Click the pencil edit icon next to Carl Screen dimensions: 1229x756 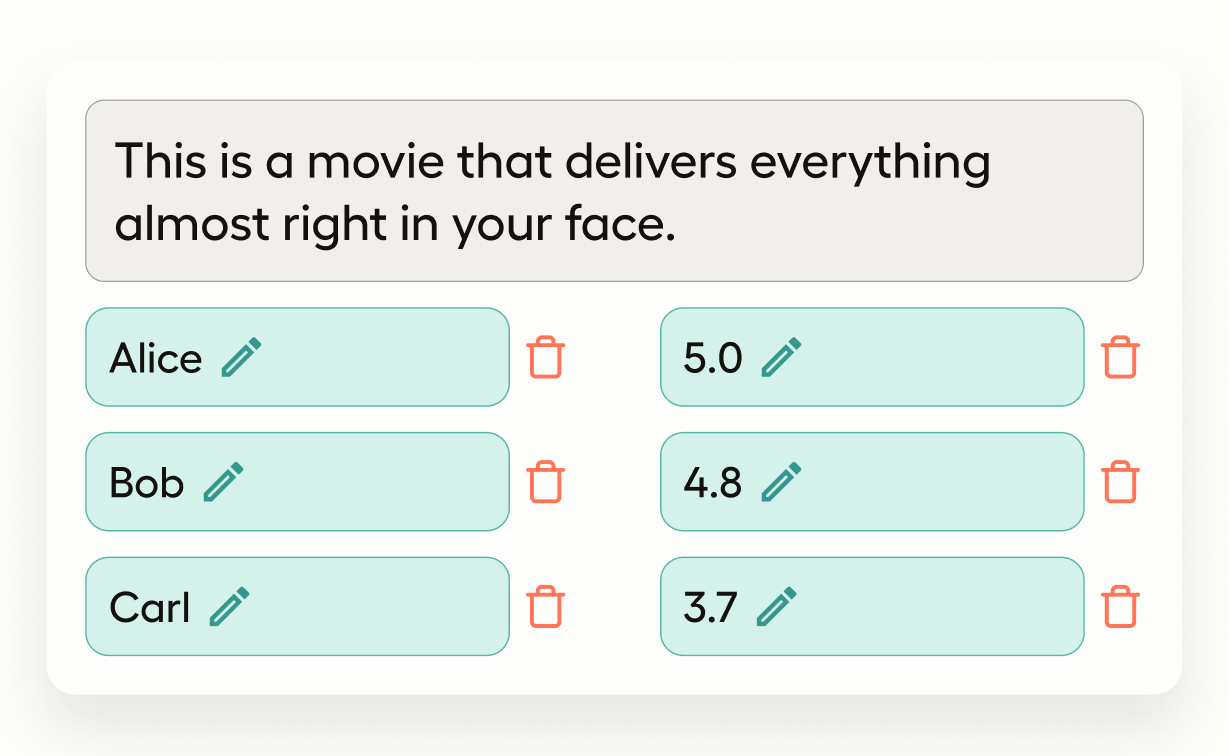pos(229,607)
